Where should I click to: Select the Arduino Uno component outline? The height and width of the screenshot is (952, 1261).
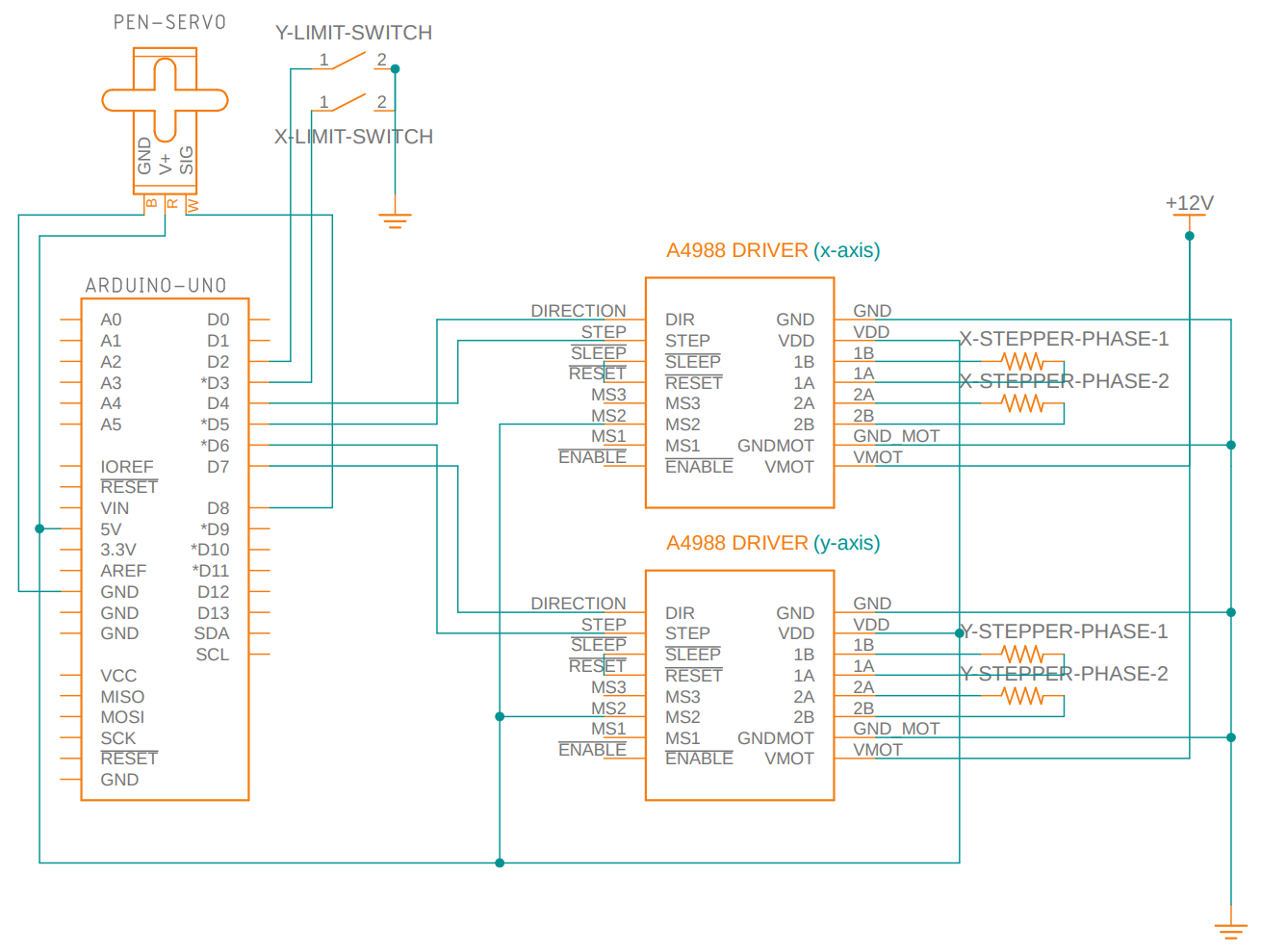pyautogui.click(x=165, y=549)
